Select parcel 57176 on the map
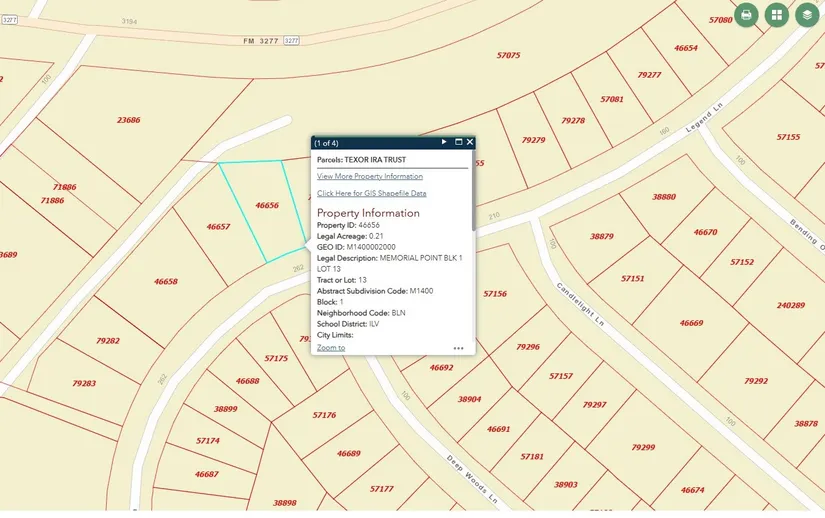Viewport: 825px width, 518px height. (324, 414)
